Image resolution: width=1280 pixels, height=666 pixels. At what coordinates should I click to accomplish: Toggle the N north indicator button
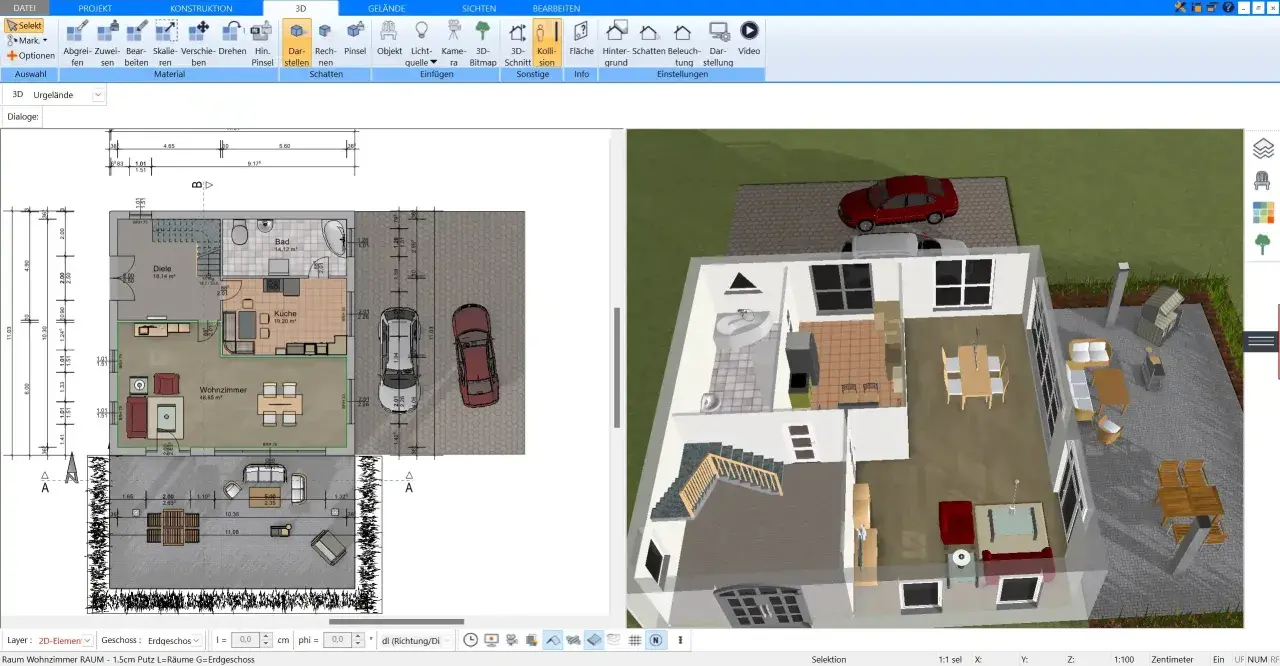click(x=656, y=640)
